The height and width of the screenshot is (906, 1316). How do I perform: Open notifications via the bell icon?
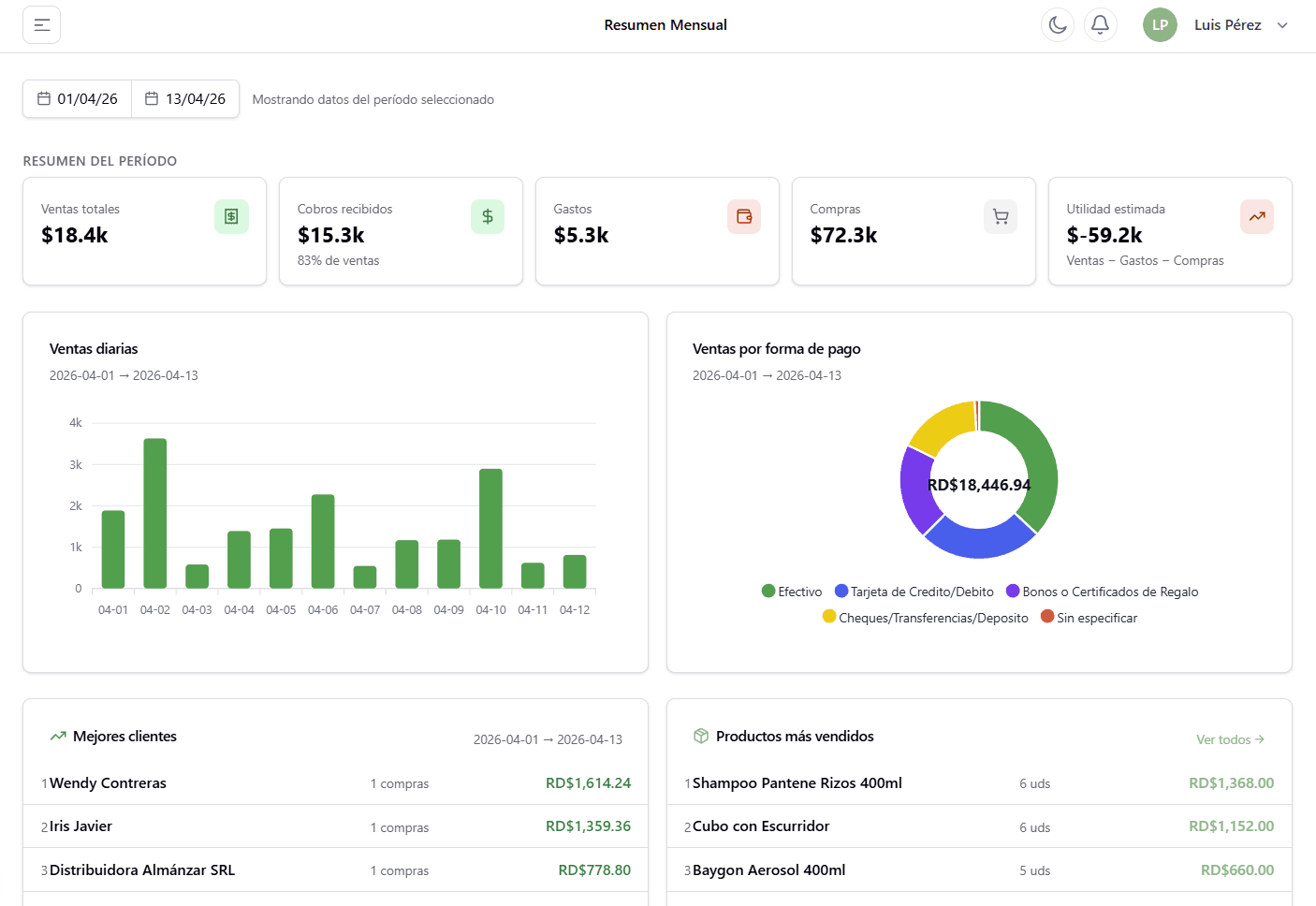pyautogui.click(x=1101, y=24)
